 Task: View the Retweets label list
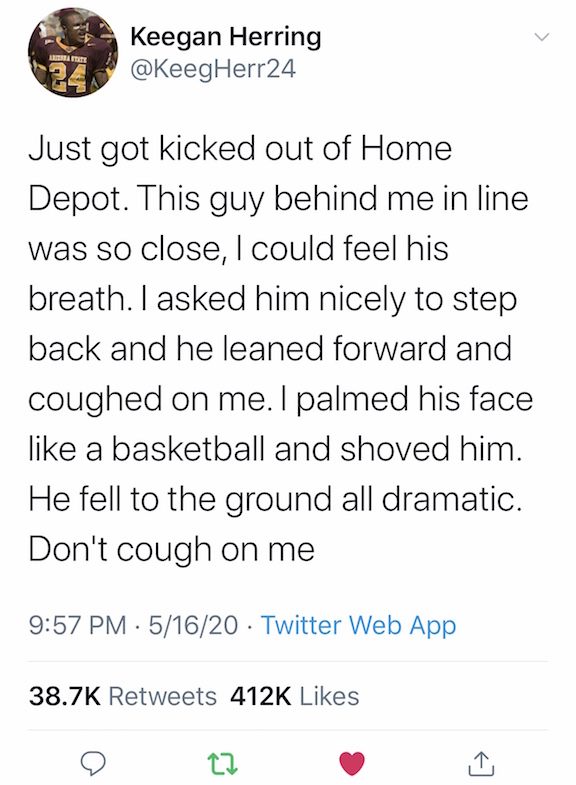tap(163, 696)
